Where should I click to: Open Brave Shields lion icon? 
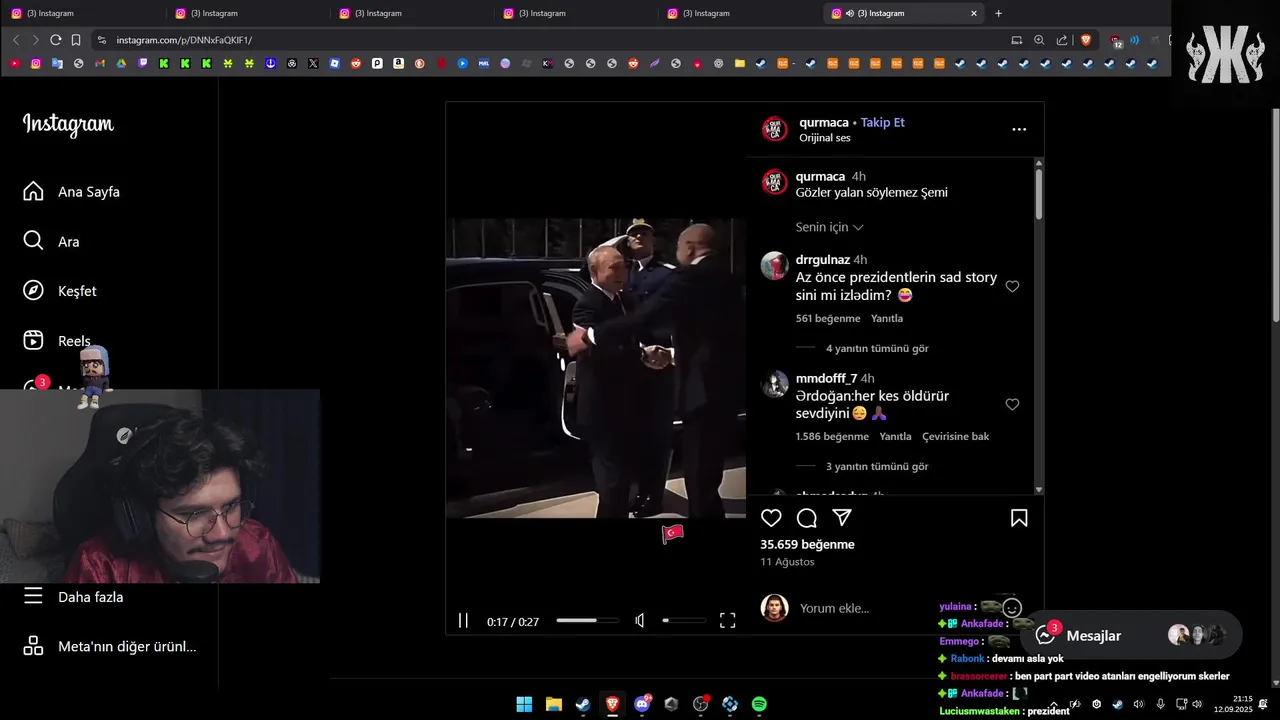tap(1086, 40)
